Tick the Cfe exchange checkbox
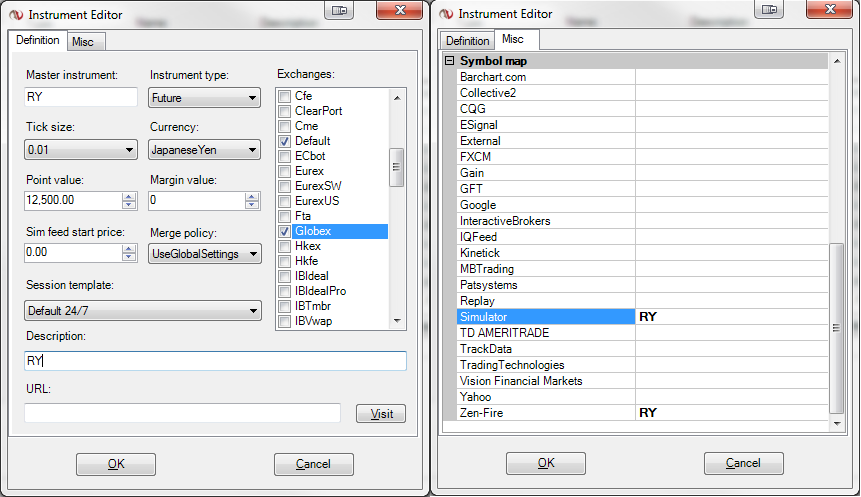Screen dimensions: 861x497 284,96
